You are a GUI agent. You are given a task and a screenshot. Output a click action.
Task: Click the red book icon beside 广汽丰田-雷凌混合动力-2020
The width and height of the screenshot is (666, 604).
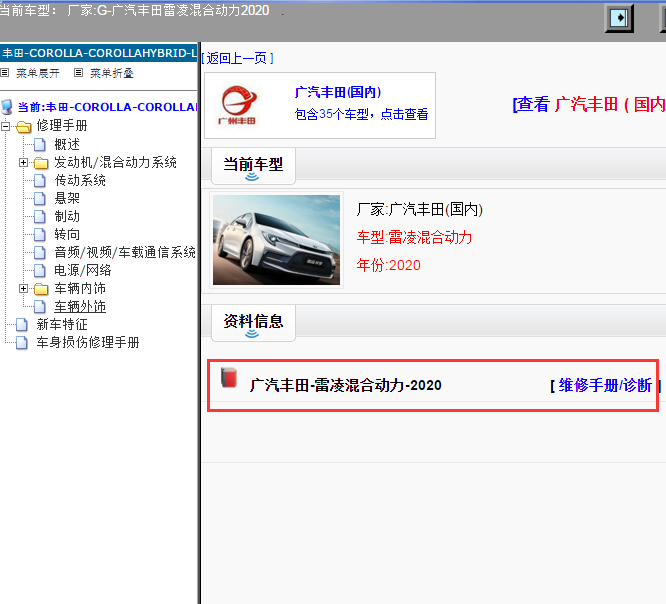pyautogui.click(x=229, y=379)
